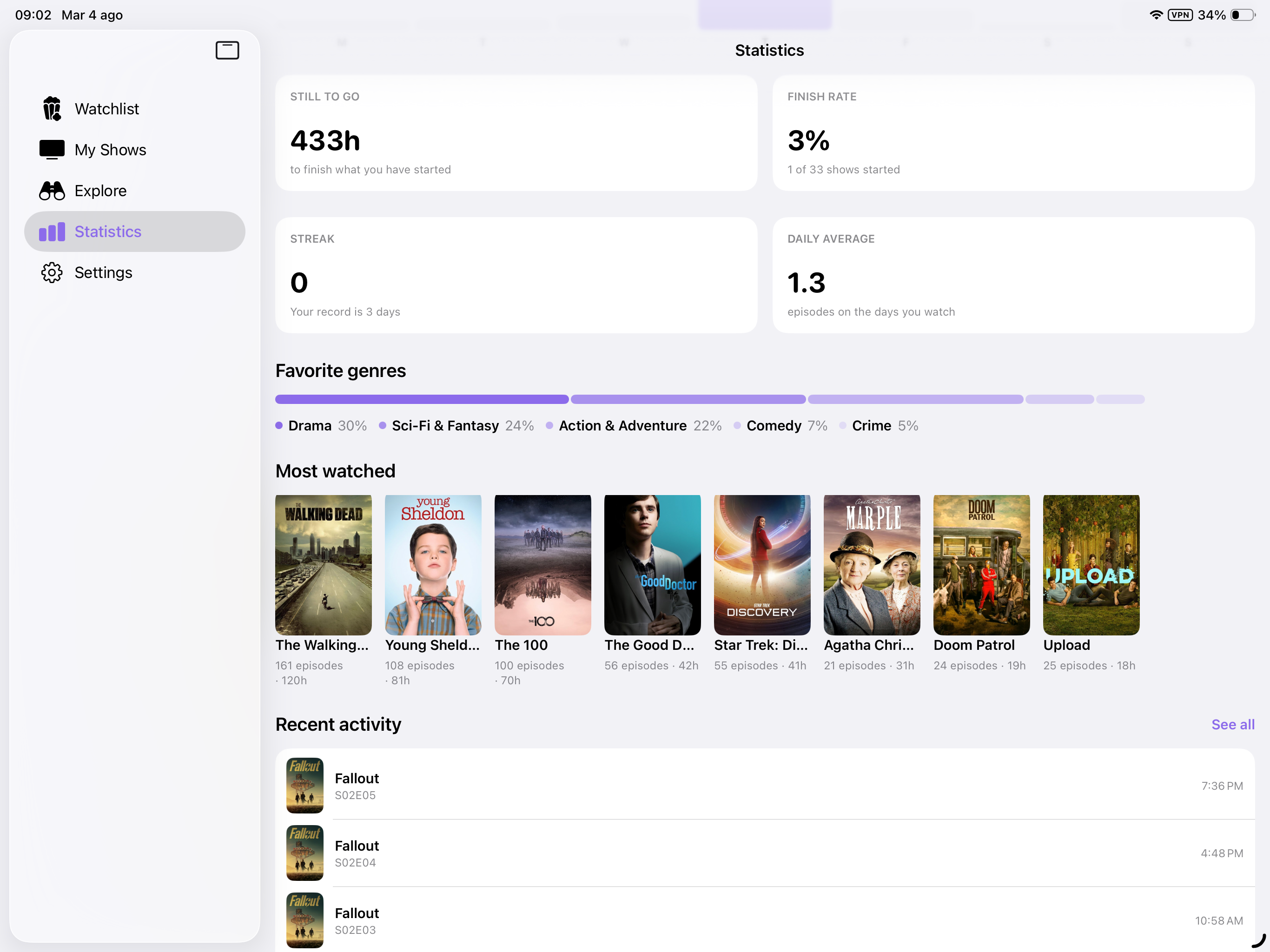
Task: Click the 'Most watched' heading
Action: [x=335, y=471]
